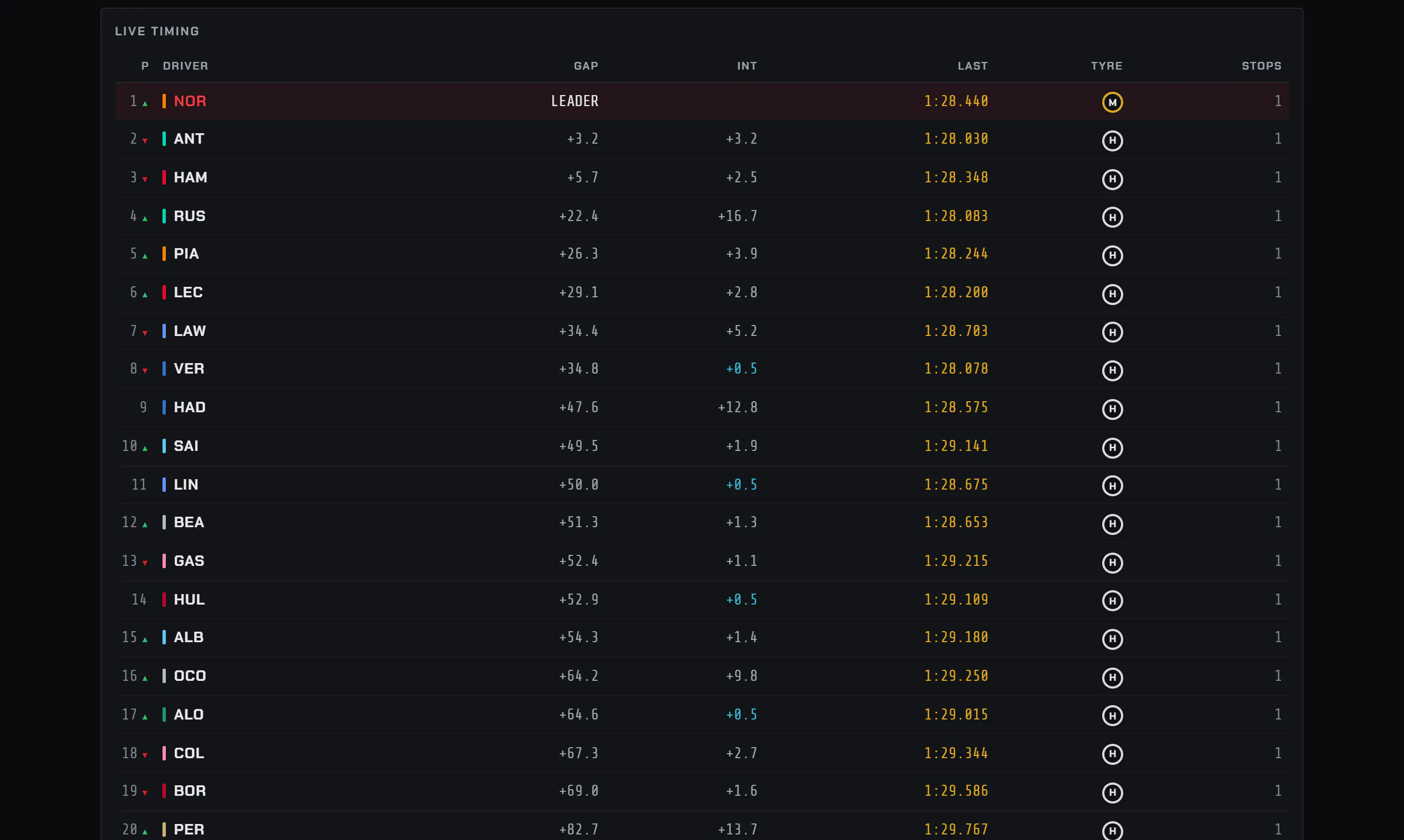
Task: Click the last lap time 1:29.344 for COL
Action: tap(956, 753)
